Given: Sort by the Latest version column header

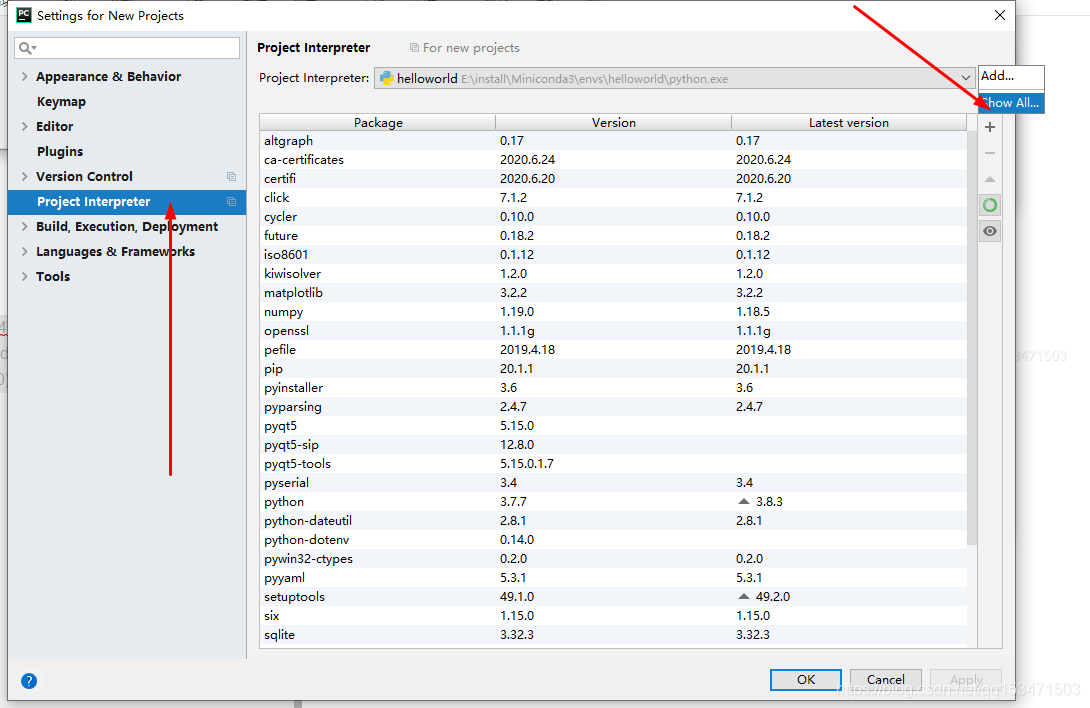Looking at the screenshot, I should point(848,123).
